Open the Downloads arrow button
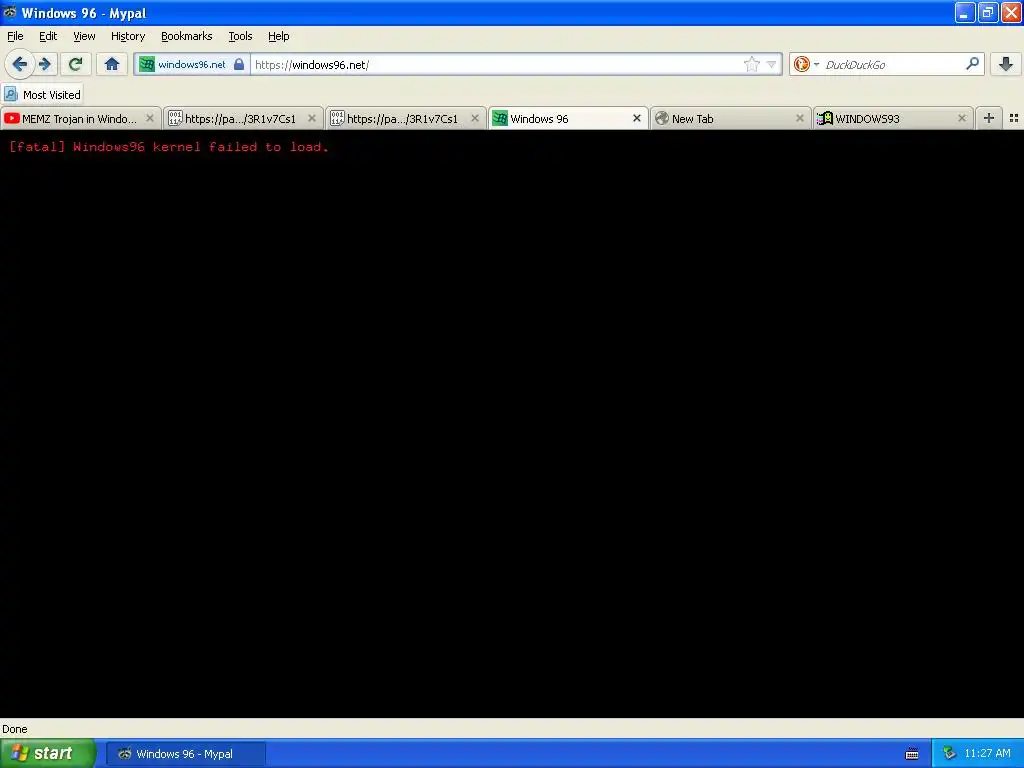The width and height of the screenshot is (1024, 768). [x=1006, y=64]
